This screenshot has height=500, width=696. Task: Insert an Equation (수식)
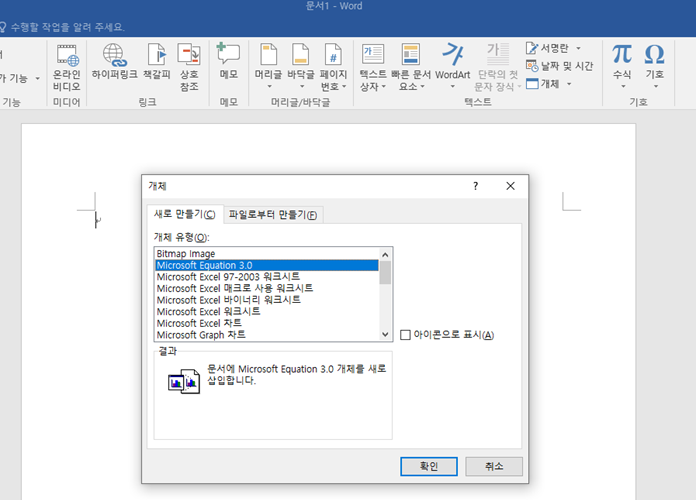622,66
